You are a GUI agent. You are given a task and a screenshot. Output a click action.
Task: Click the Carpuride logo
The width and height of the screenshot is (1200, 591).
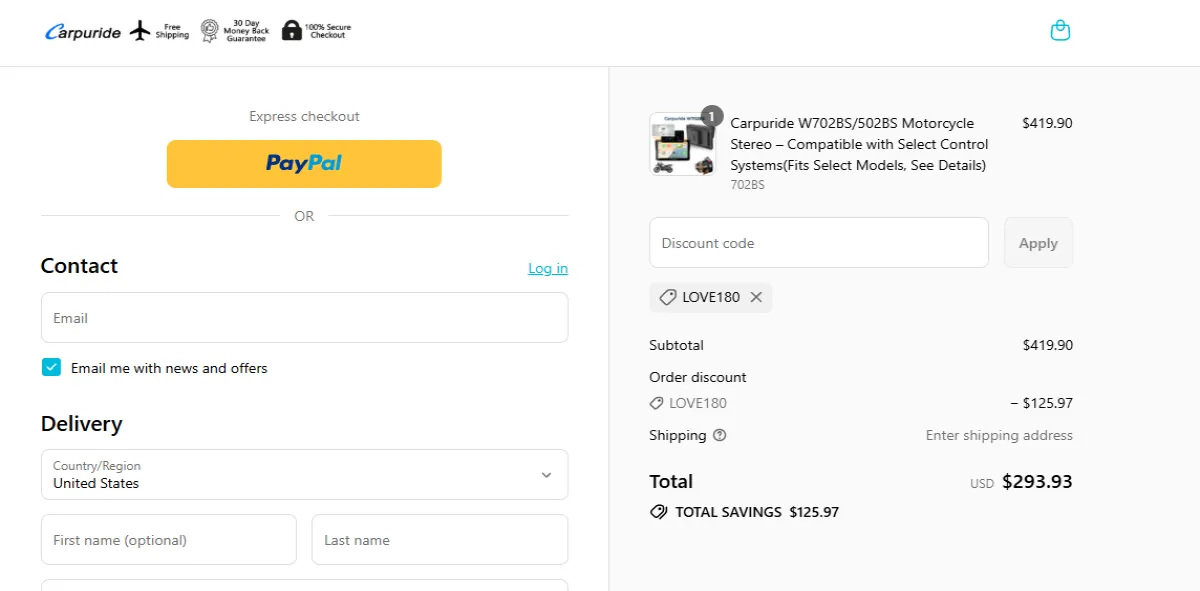82,31
